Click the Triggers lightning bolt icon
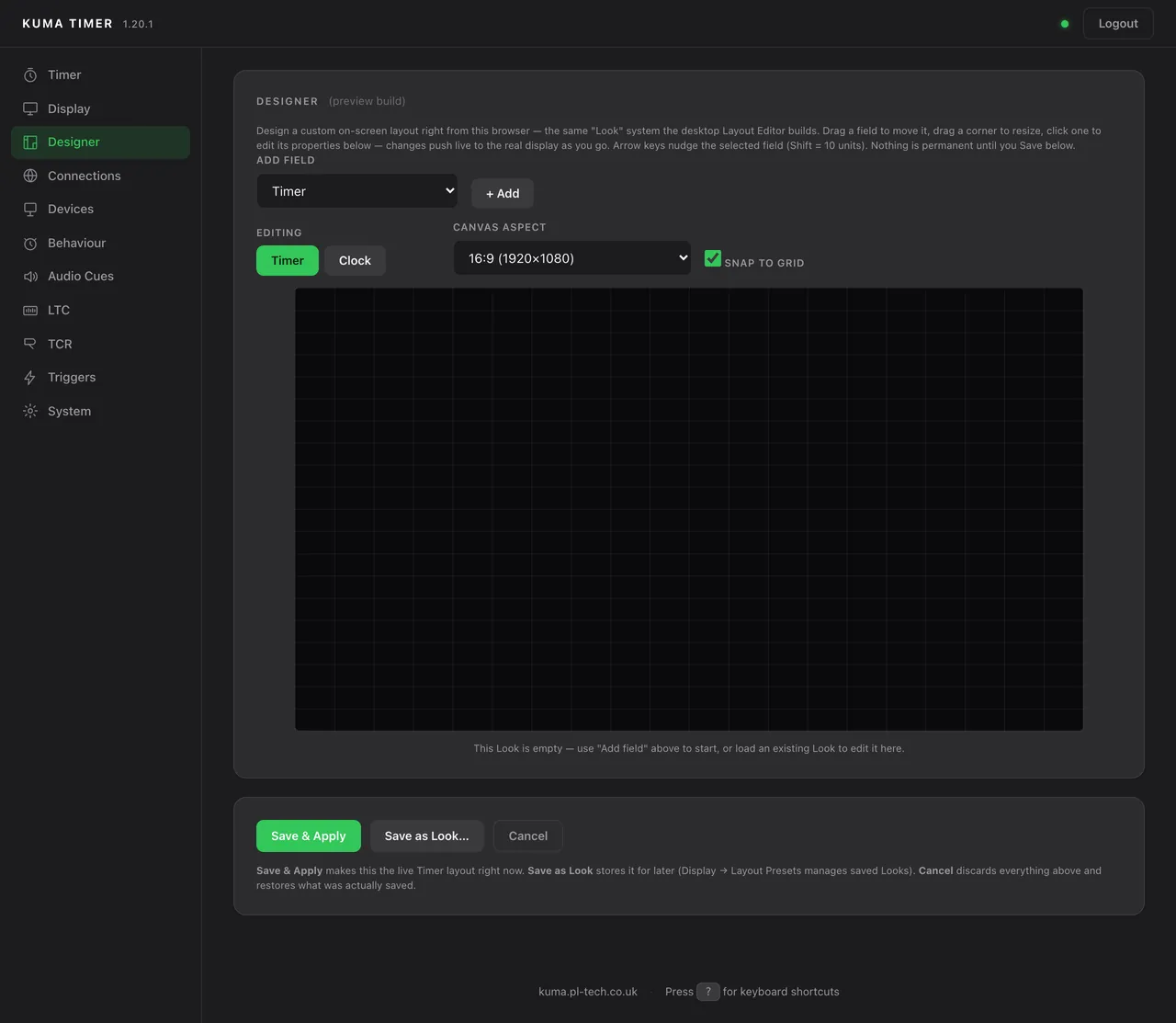The image size is (1176, 1023). [30, 378]
